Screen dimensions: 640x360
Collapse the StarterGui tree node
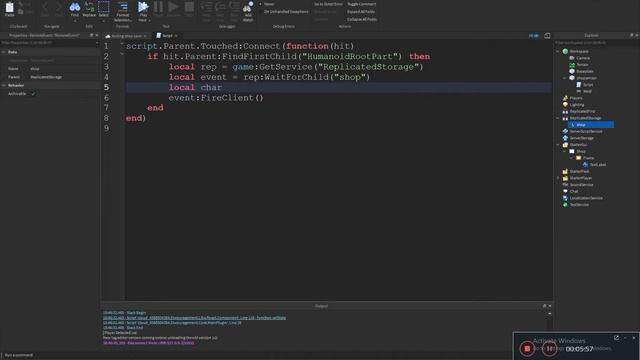(x=558, y=144)
